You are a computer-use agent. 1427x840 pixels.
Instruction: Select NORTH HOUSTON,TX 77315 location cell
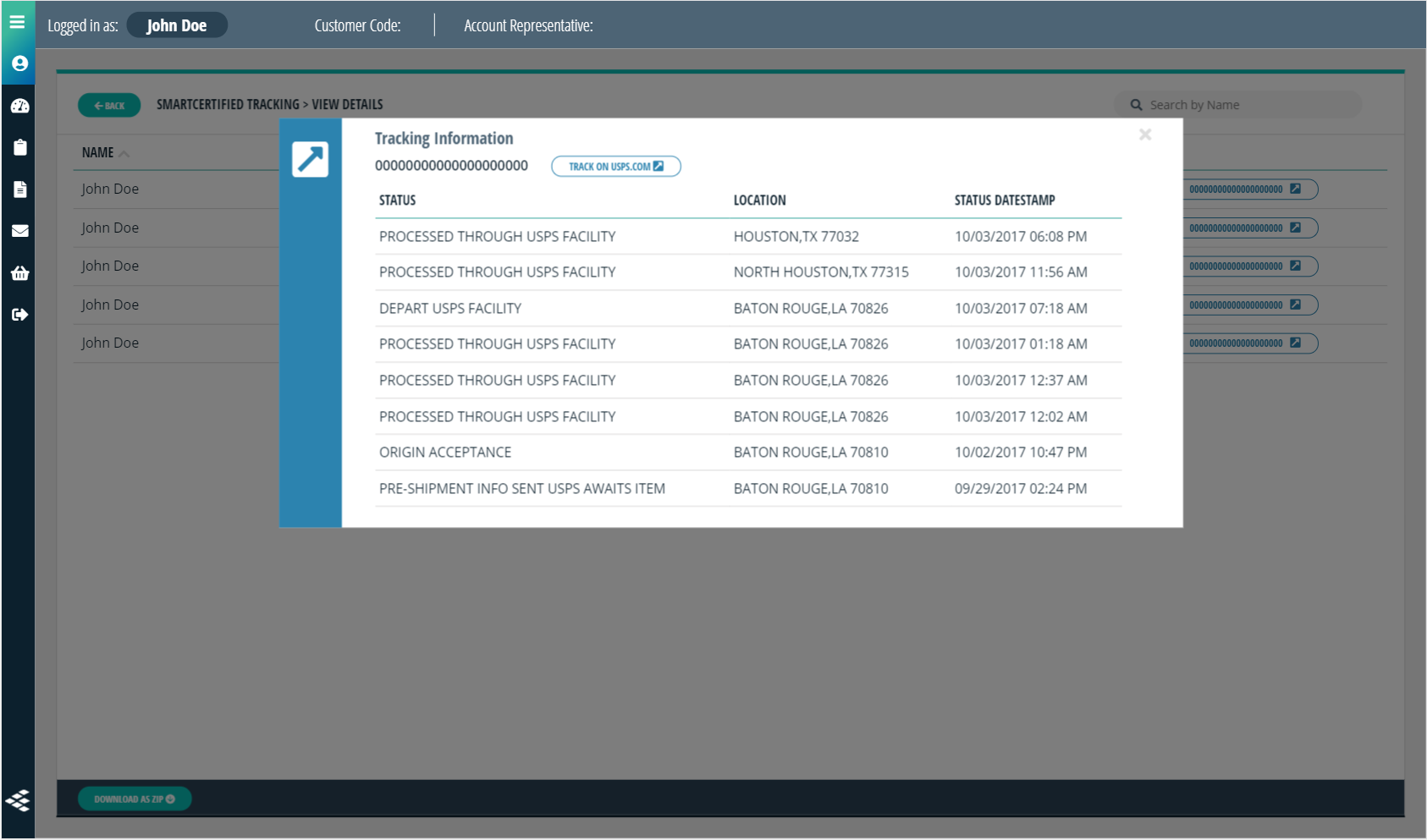(x=821, y=272)
